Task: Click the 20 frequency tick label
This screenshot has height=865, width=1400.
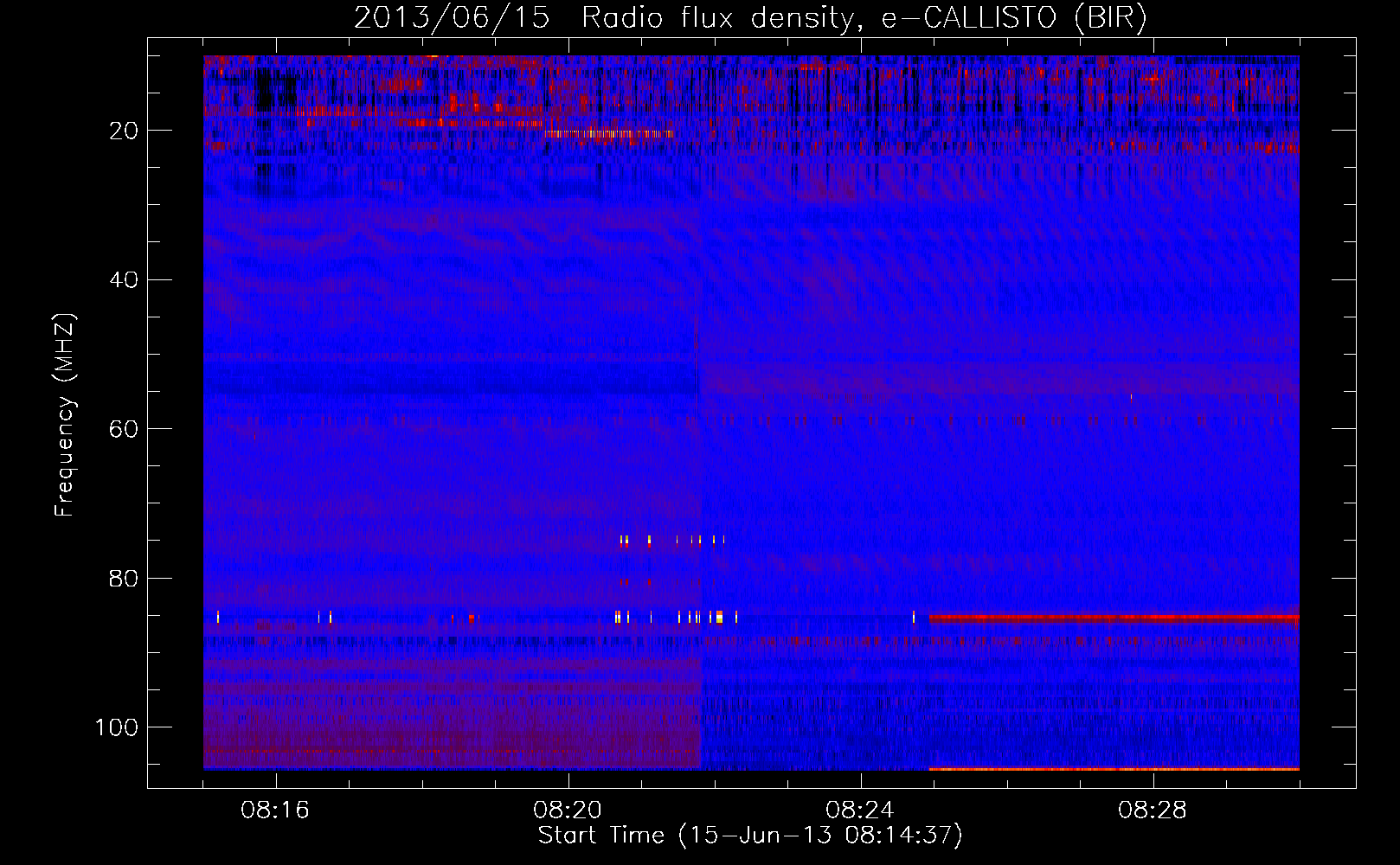Action: coord(125,131)
